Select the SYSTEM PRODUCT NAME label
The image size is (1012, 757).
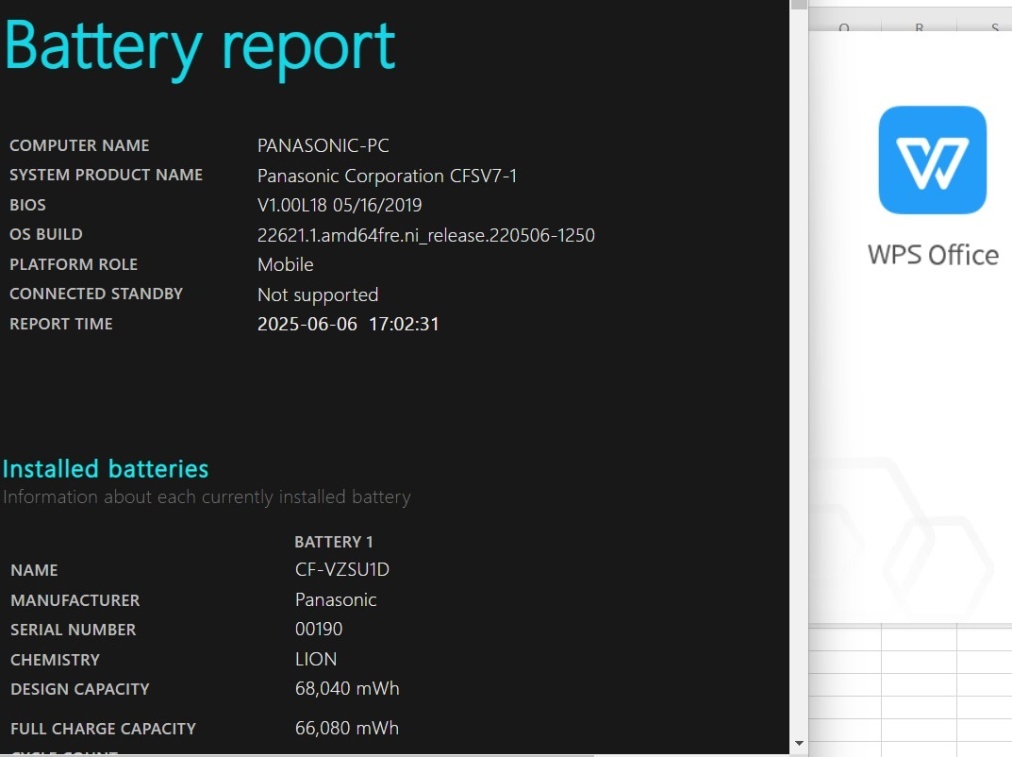click(106, 175)
